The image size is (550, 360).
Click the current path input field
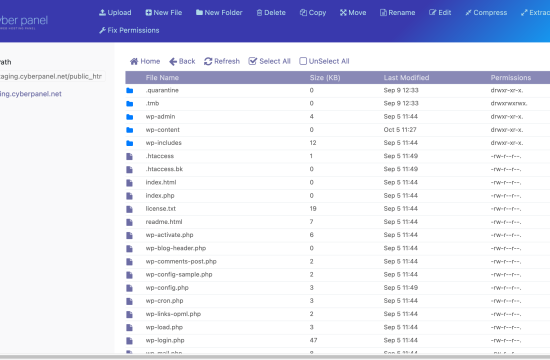[52, 76]
